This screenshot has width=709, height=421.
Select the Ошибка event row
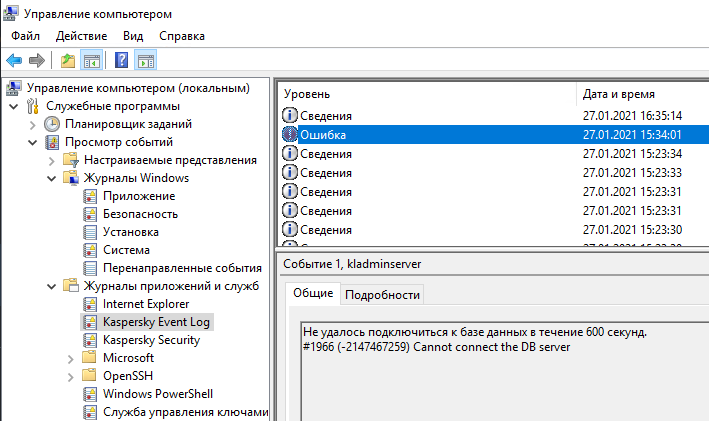[494, 134]
